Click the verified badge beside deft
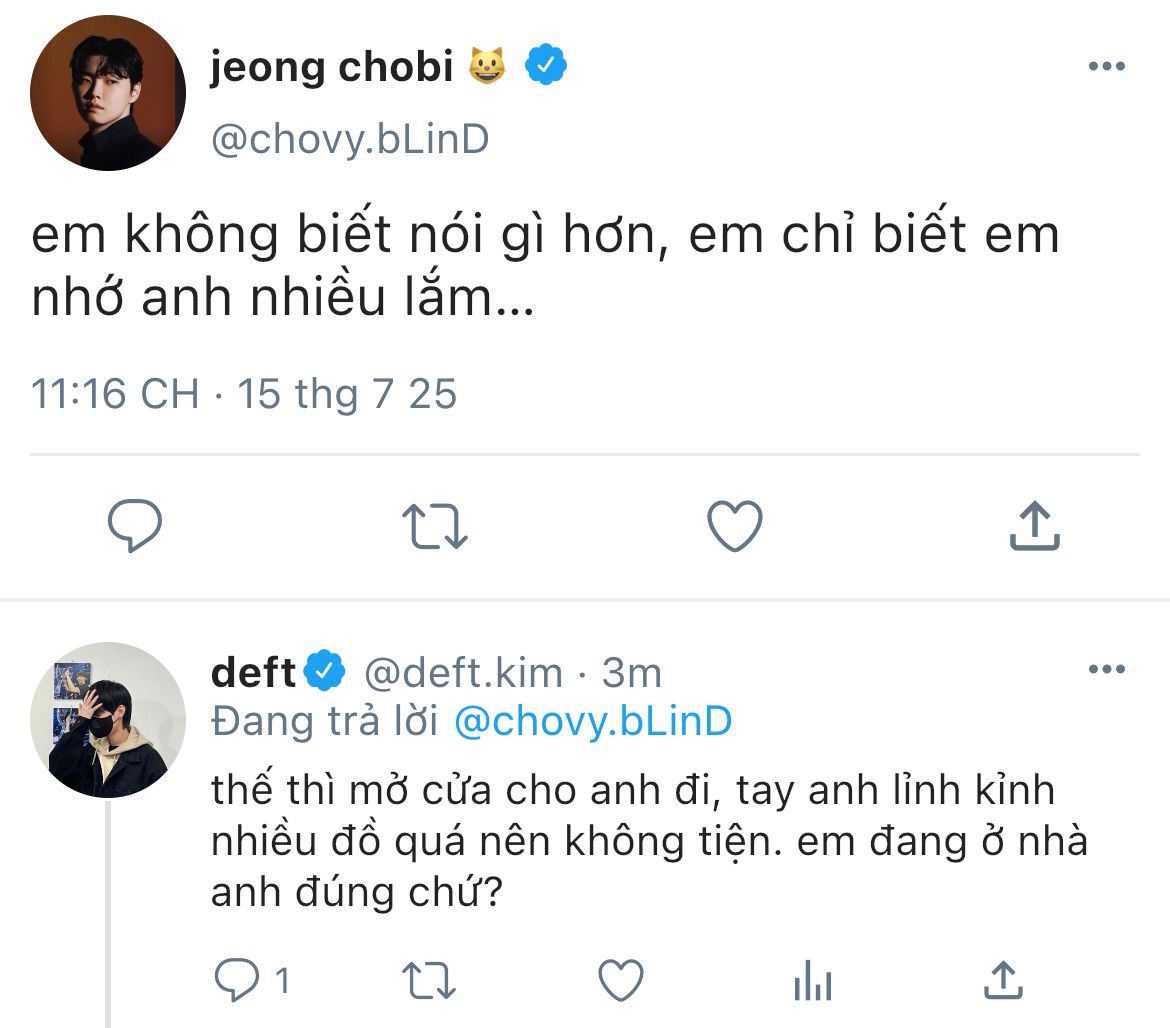Viewport: 1170px width, 1028px height. point(324,673)
